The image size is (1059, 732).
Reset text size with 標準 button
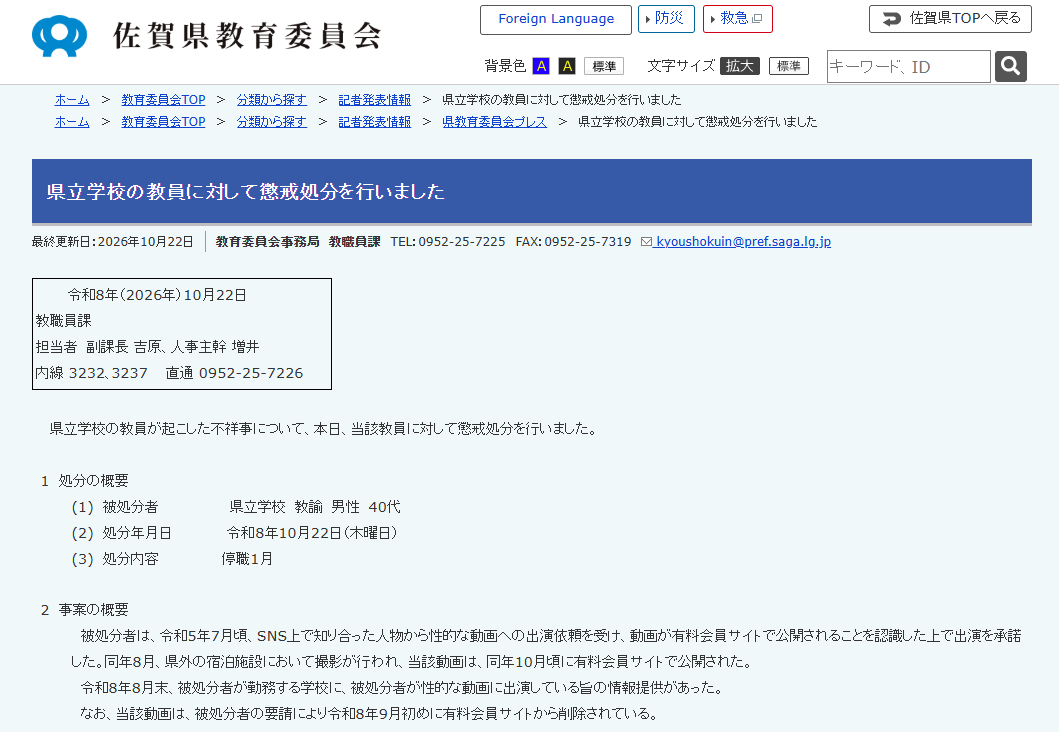pyautogui.click(x=789, y=66)
